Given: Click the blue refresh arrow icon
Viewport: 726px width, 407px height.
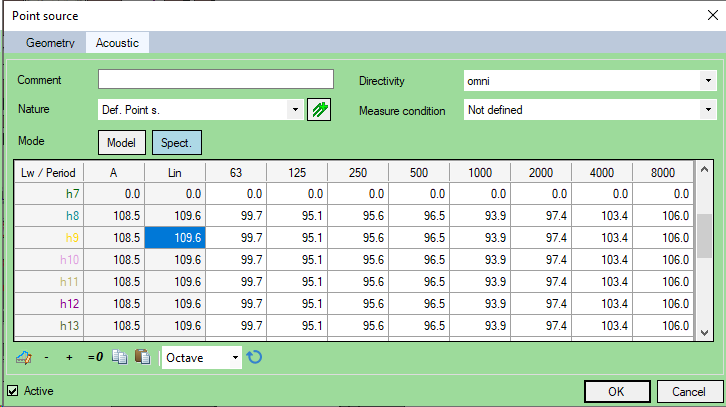Looking at the screenshot, I should click(x=255, y=357).
